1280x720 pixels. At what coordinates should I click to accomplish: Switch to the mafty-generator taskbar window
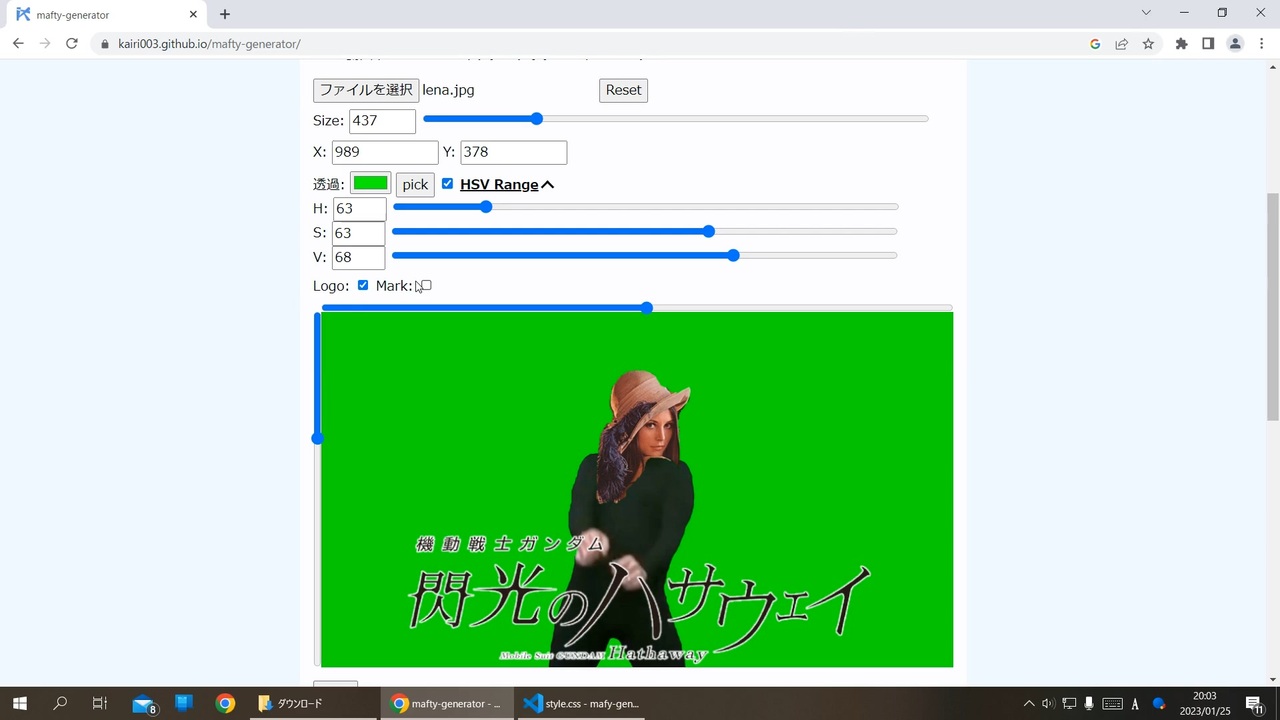coord(446,703)
